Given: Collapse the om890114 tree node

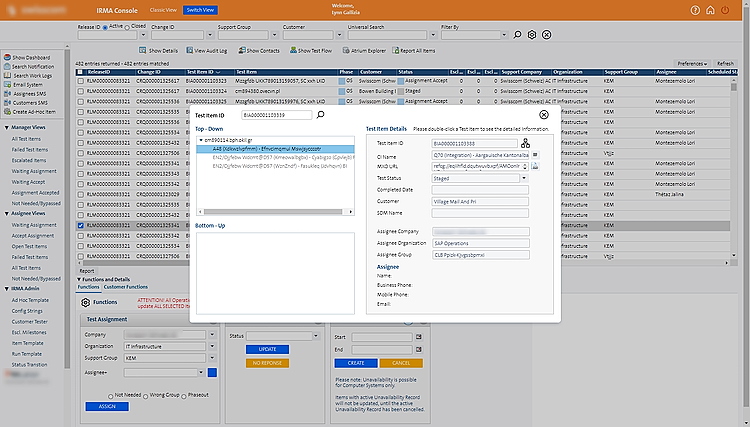Looking at the screenshot, I should click(203, 140).
